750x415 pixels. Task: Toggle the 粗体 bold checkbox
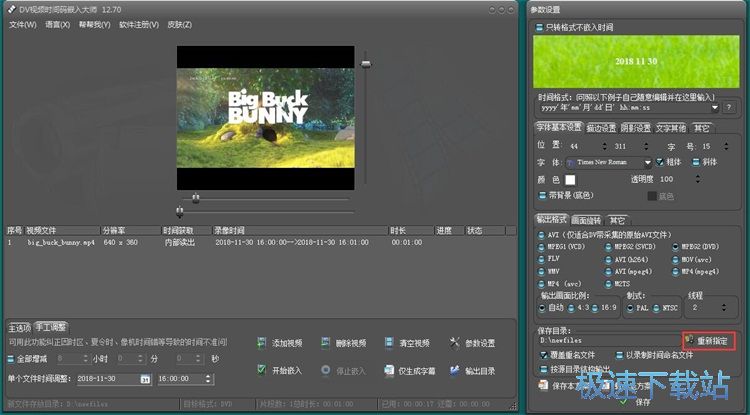coord(660,162)
